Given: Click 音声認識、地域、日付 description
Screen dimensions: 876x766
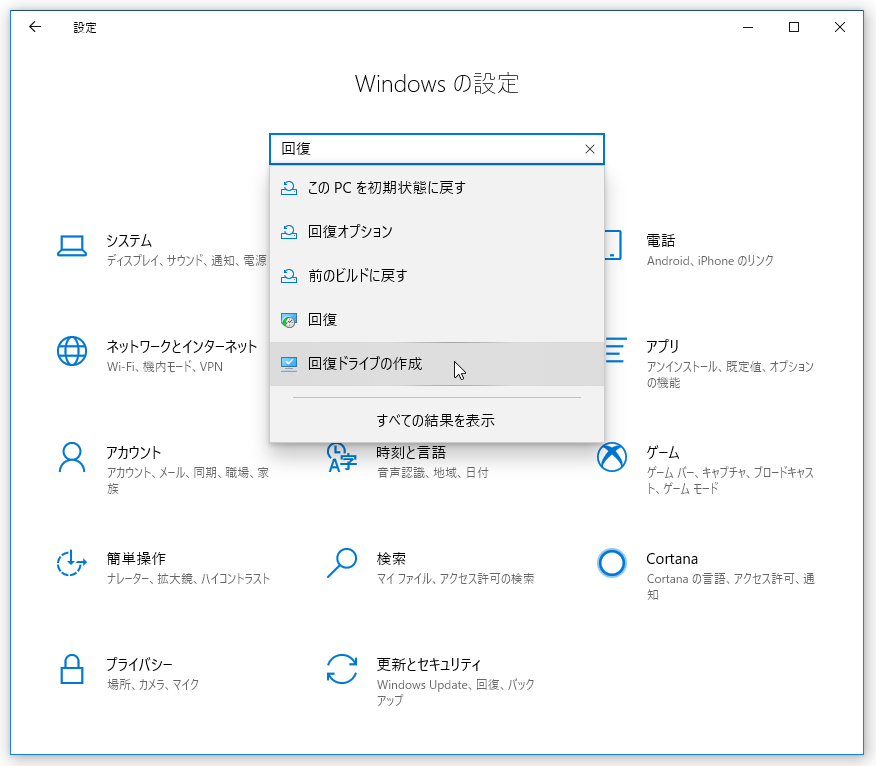Looking at the screenshot, I should pos(432,473).
